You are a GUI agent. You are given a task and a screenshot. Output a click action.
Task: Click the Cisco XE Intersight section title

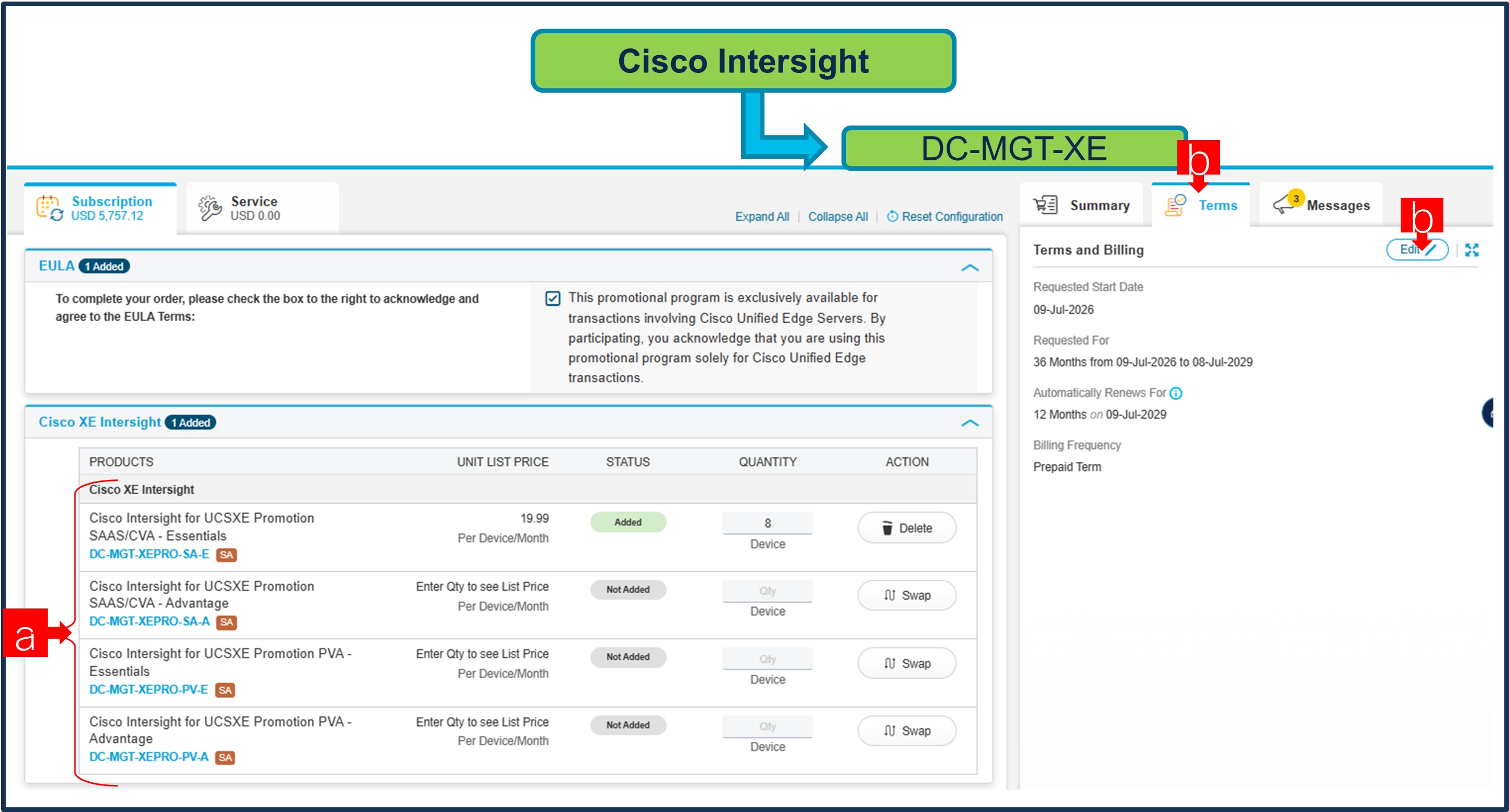(x=99, y=422)
